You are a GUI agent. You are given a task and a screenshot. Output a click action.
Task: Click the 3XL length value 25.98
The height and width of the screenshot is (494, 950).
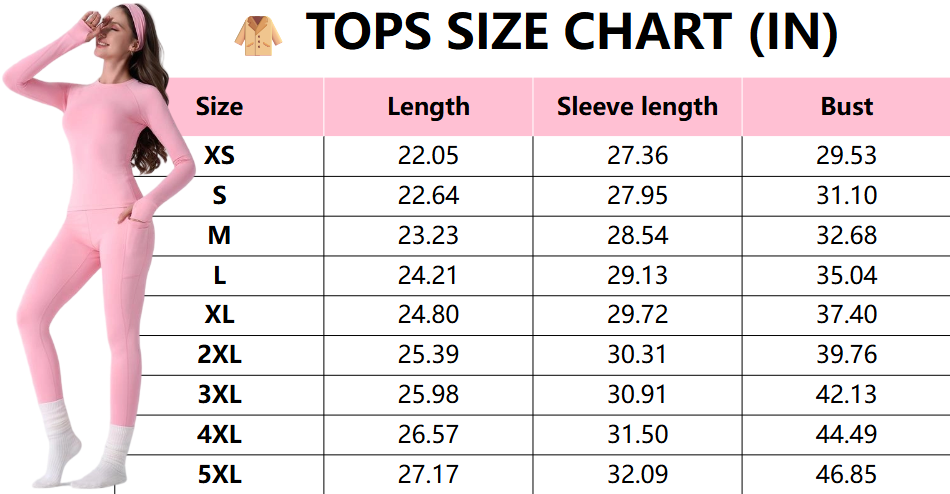pyautogui.click(x=428, y=395)
